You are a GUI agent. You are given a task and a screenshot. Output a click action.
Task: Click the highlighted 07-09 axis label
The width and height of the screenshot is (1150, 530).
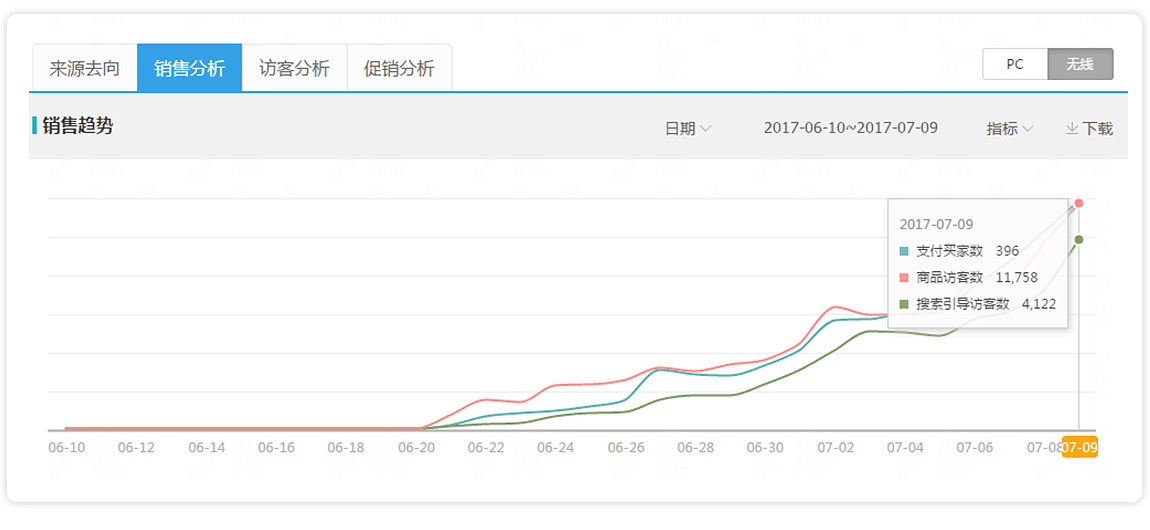(x=1080, y=448)
